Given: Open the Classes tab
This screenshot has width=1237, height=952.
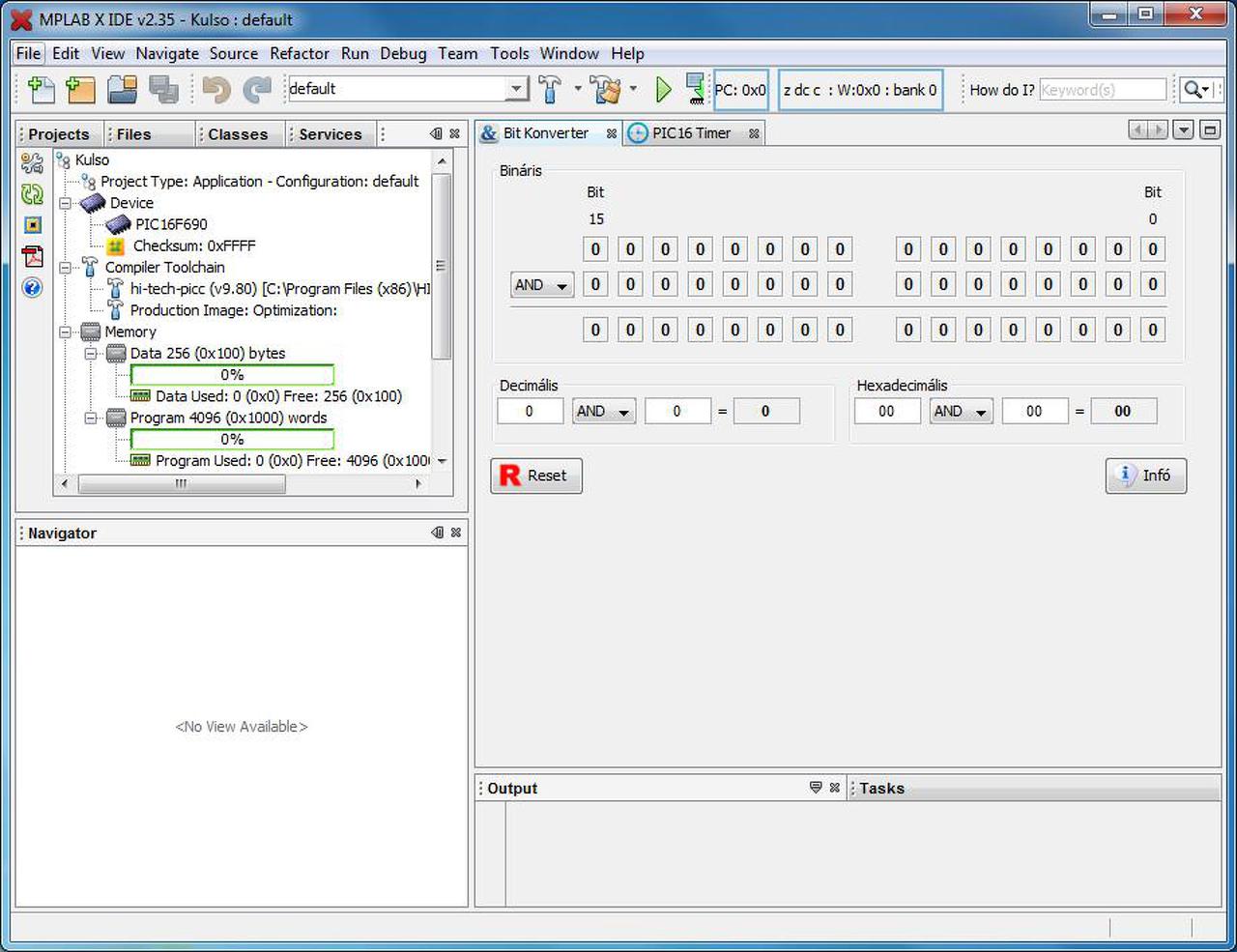Looking at the screenshot, I should pos(238,134).
